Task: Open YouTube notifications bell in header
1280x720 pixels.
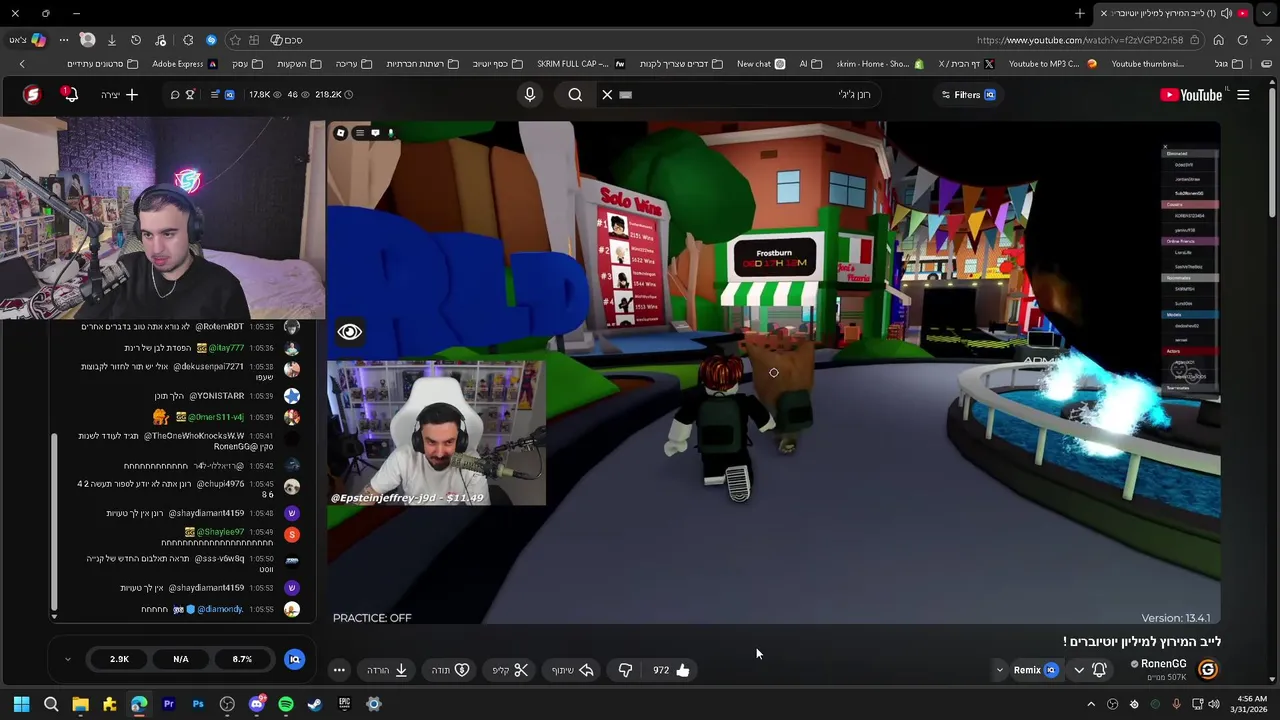Action: [70, 95]
